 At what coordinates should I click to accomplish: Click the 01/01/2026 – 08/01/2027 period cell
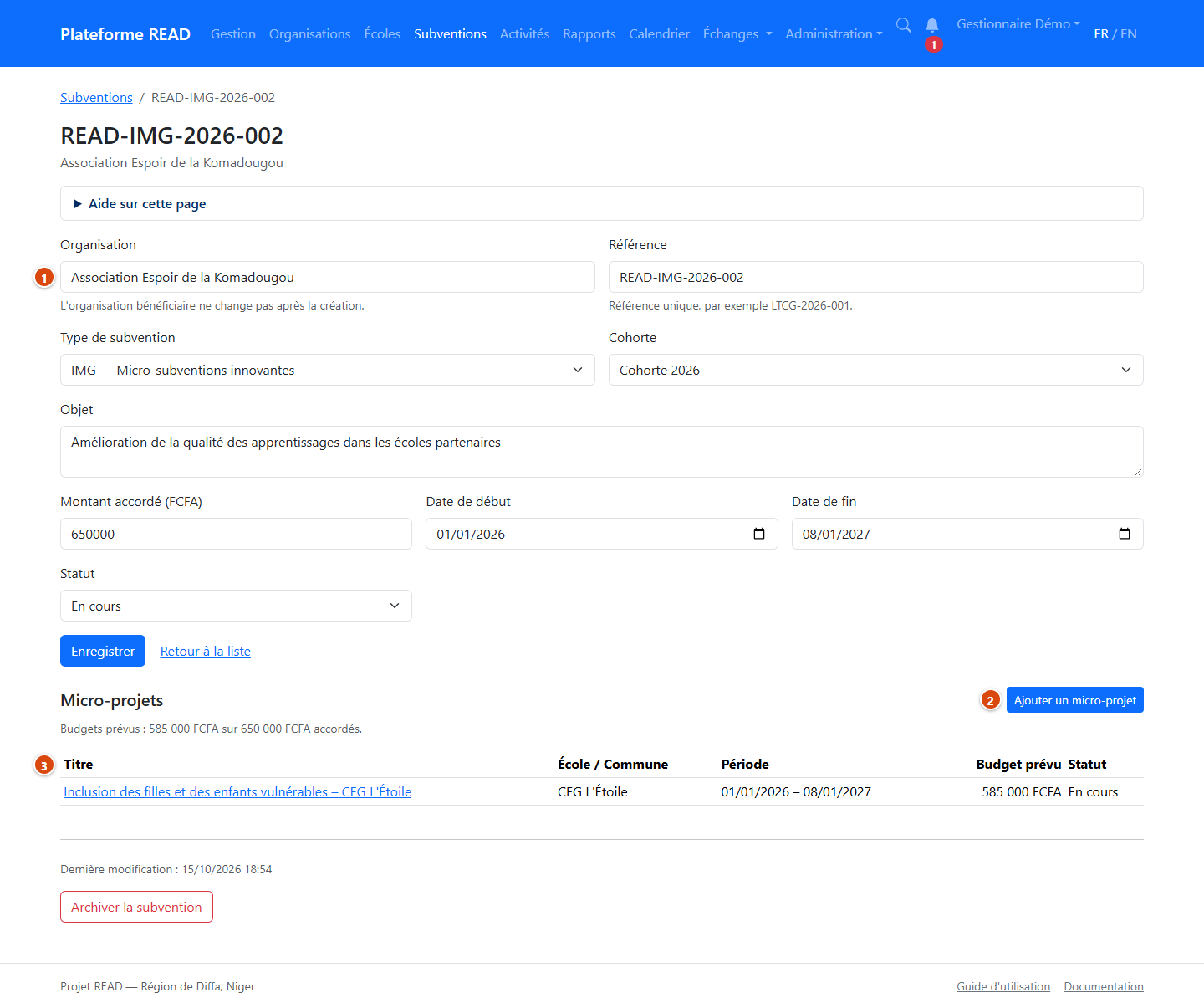click(x=796, y=791)
